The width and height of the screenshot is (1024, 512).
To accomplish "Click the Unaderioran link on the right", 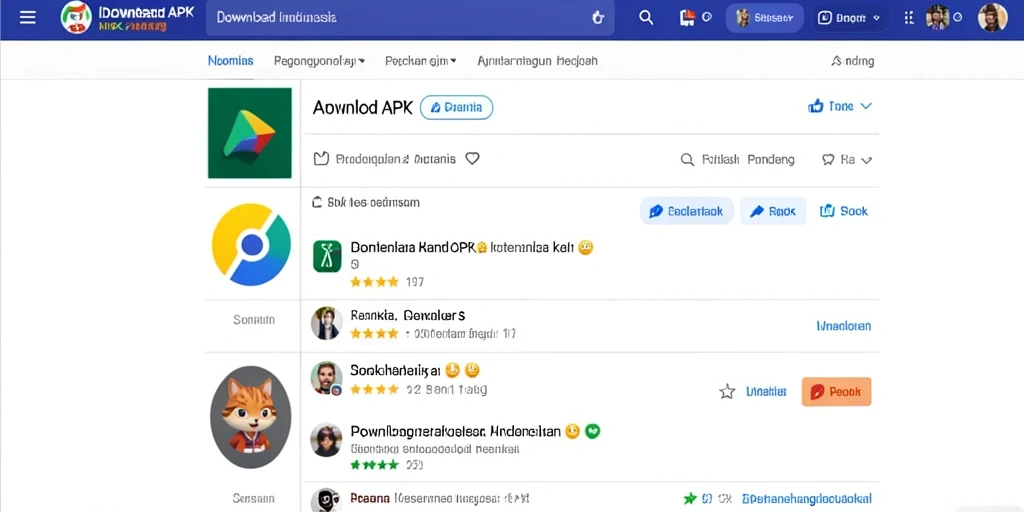I will (x=844, y=325).
